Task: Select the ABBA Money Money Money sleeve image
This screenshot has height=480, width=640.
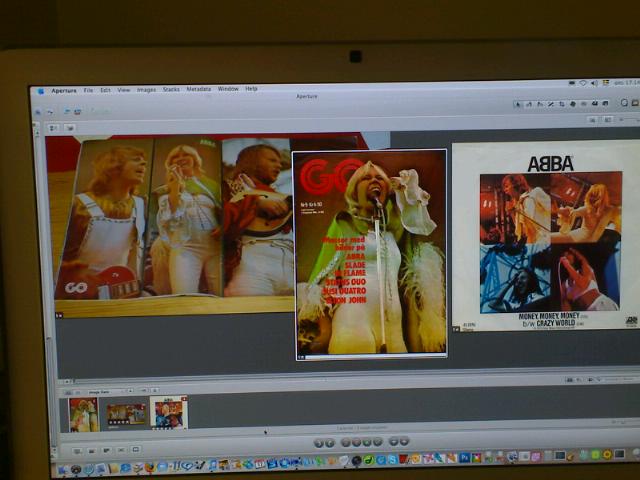Action: point(545,235)
